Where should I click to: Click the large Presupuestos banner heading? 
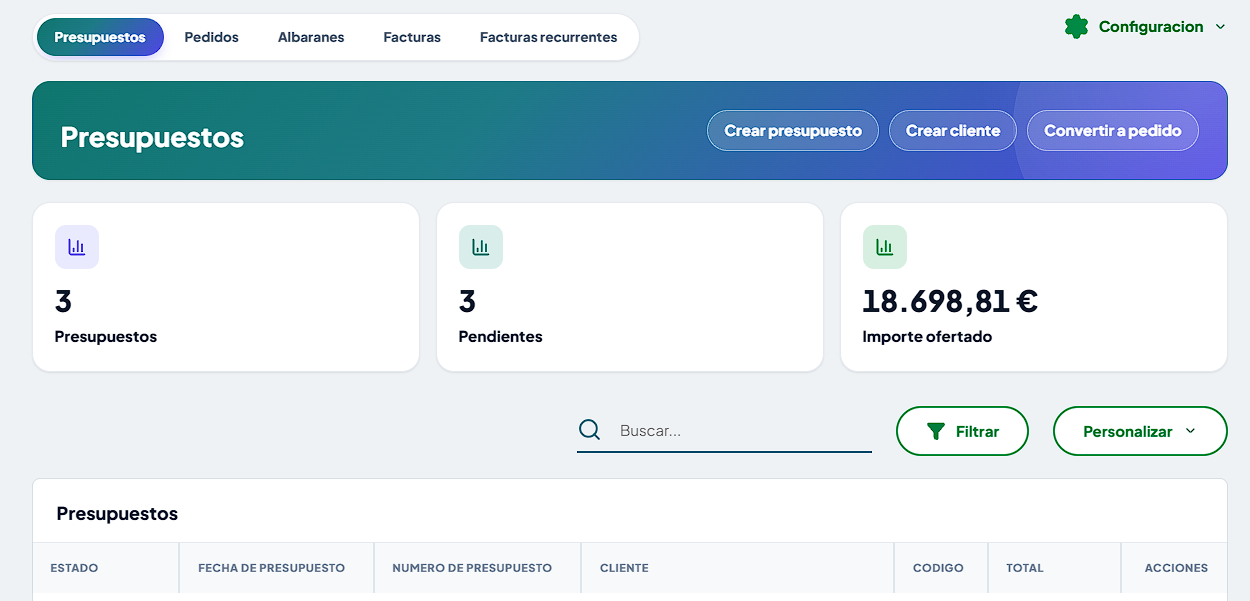(x=152, y=137)
